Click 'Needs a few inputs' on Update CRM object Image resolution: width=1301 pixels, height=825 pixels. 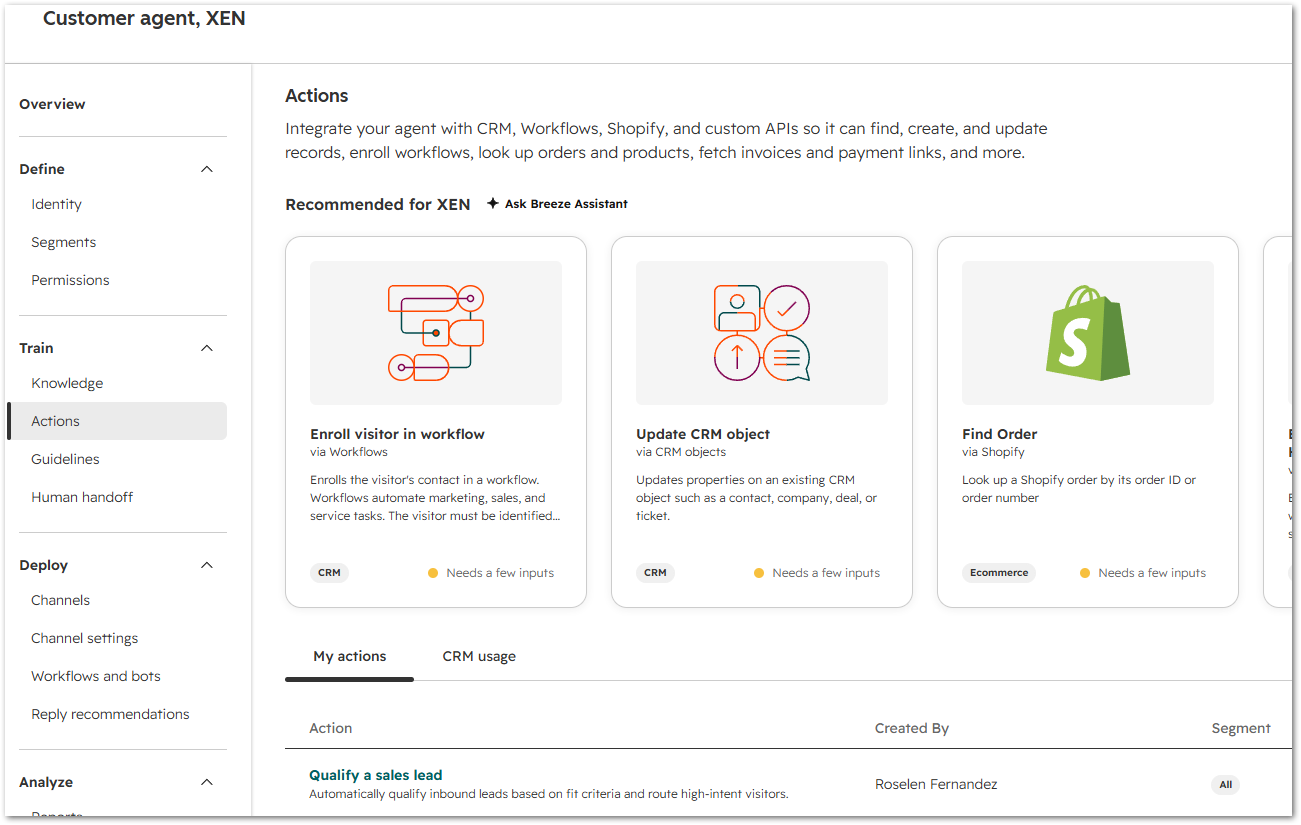826,573
